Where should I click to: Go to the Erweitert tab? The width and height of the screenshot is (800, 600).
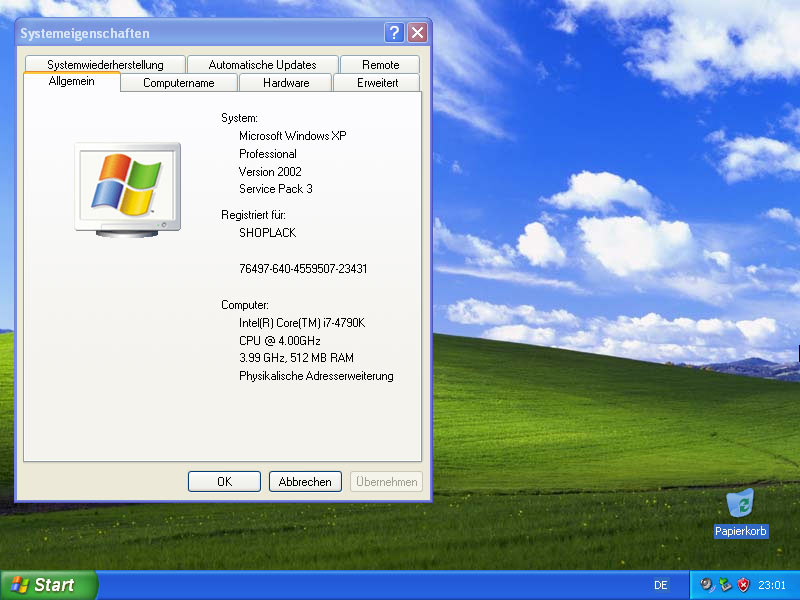point(377,83)
